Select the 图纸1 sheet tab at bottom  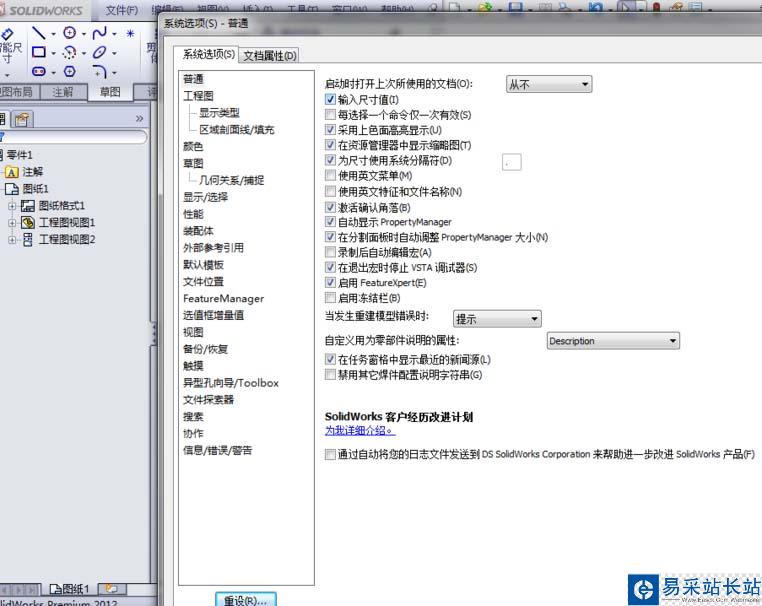tap(69, 589)
